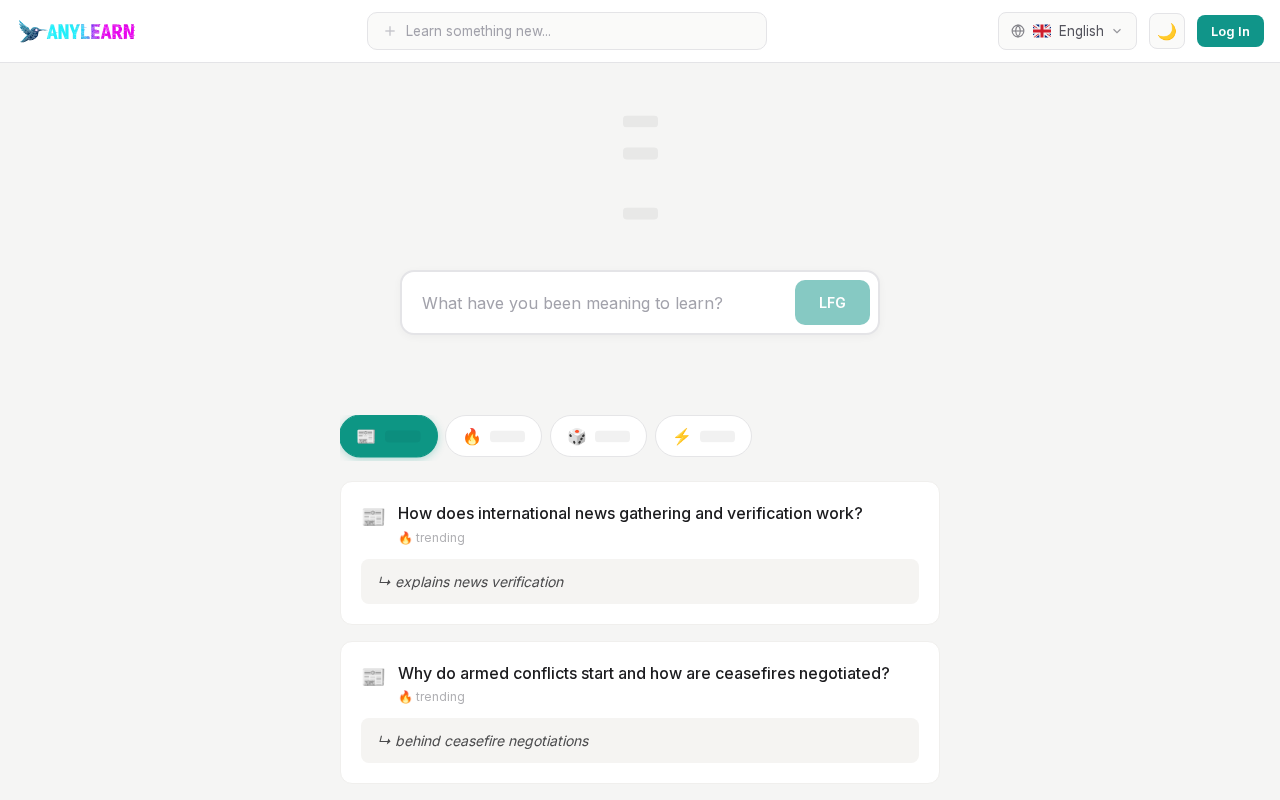
Task: Click the plus icon in the top search bar
Action: pyautogui.click(x=390, y=31)
